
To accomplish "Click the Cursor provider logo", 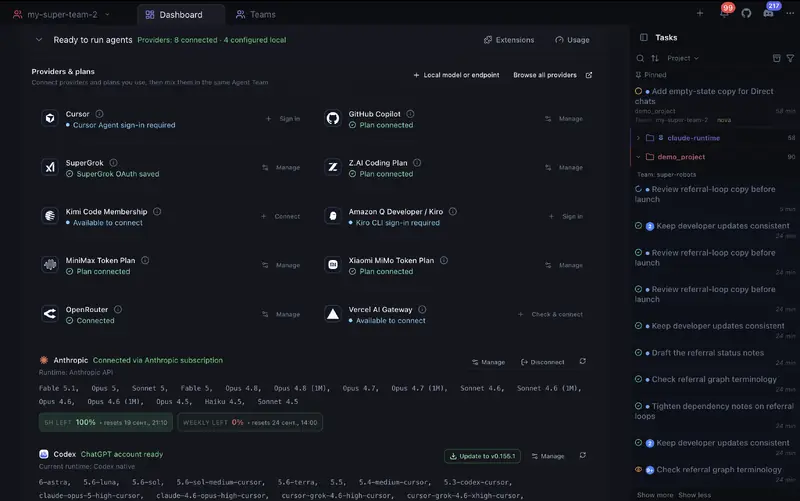I will [50, 118].
